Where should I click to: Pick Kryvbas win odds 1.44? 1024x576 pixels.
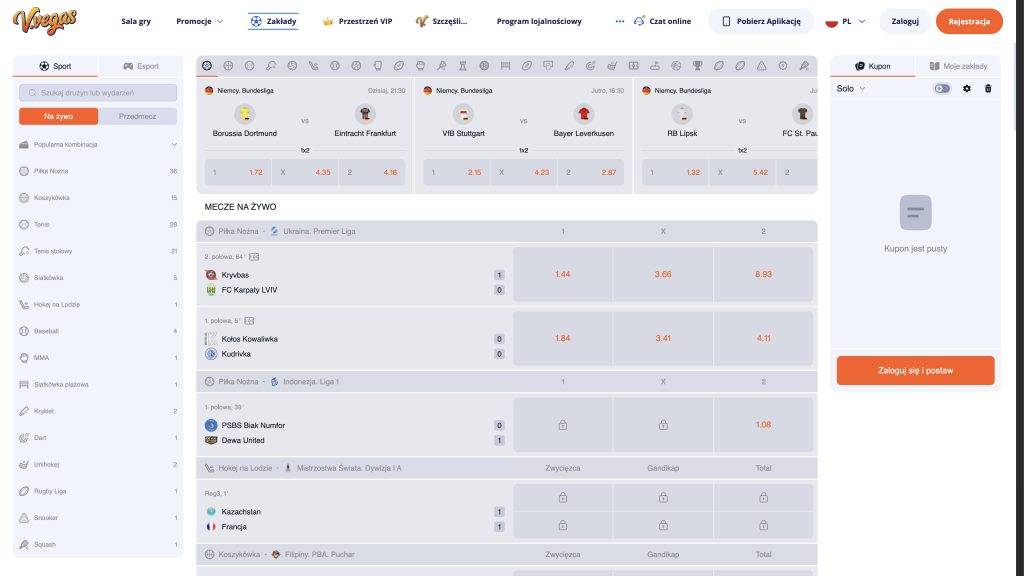pos(563,274)
